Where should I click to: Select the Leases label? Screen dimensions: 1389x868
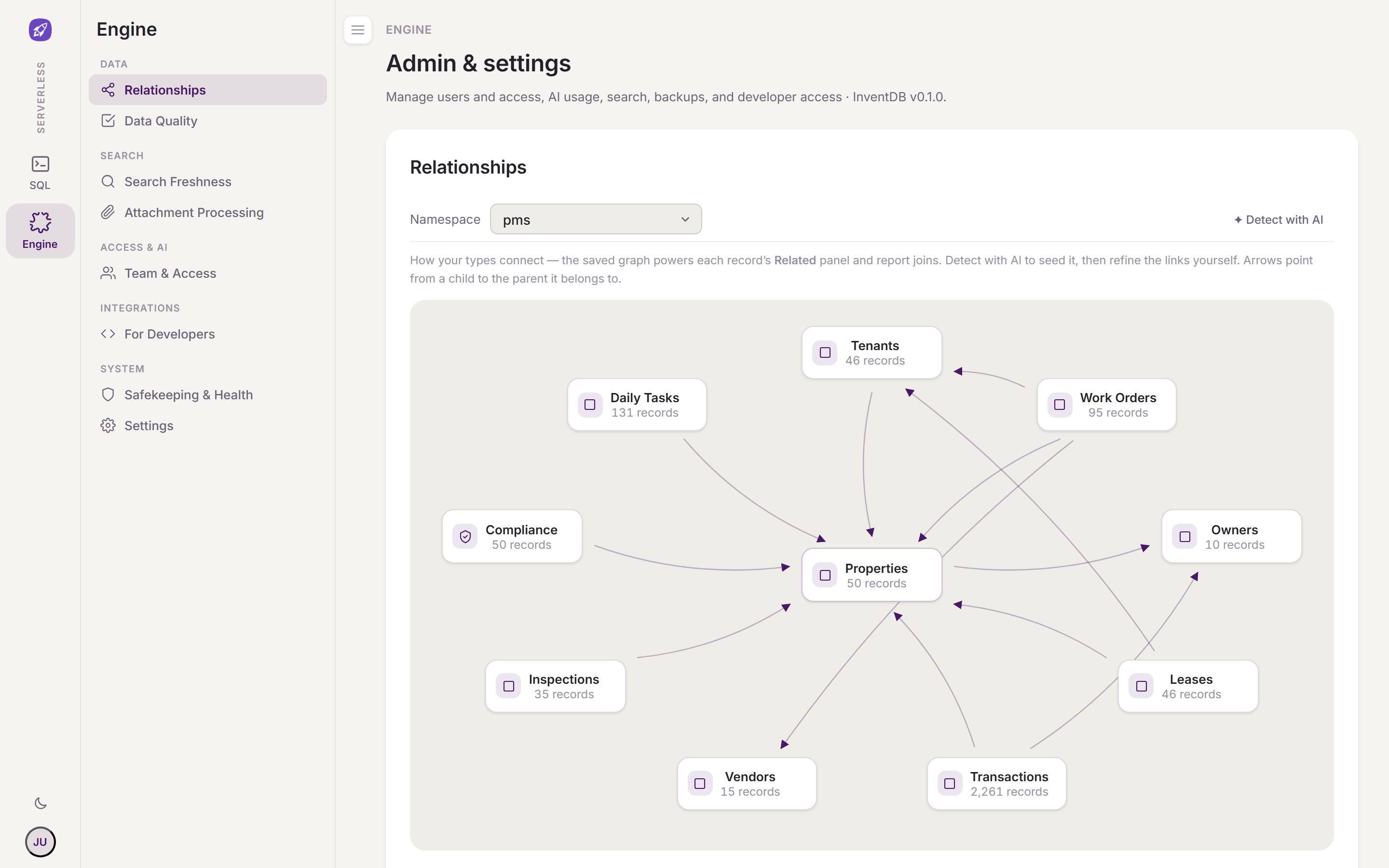pos(1191,679)
